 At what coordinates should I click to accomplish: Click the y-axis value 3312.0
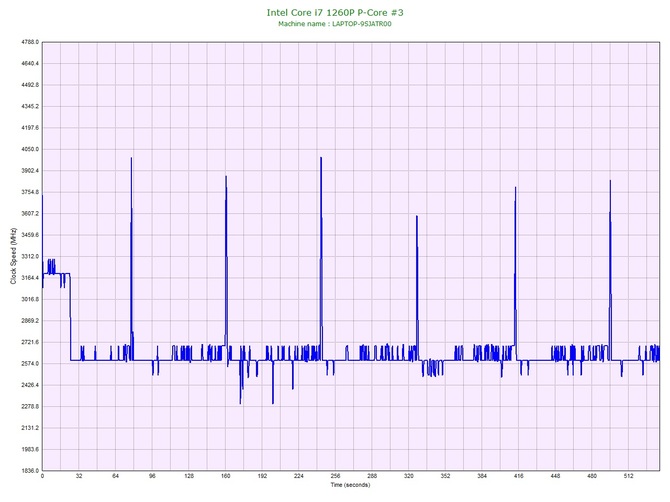pyautogui.click(x=30, y=256)
